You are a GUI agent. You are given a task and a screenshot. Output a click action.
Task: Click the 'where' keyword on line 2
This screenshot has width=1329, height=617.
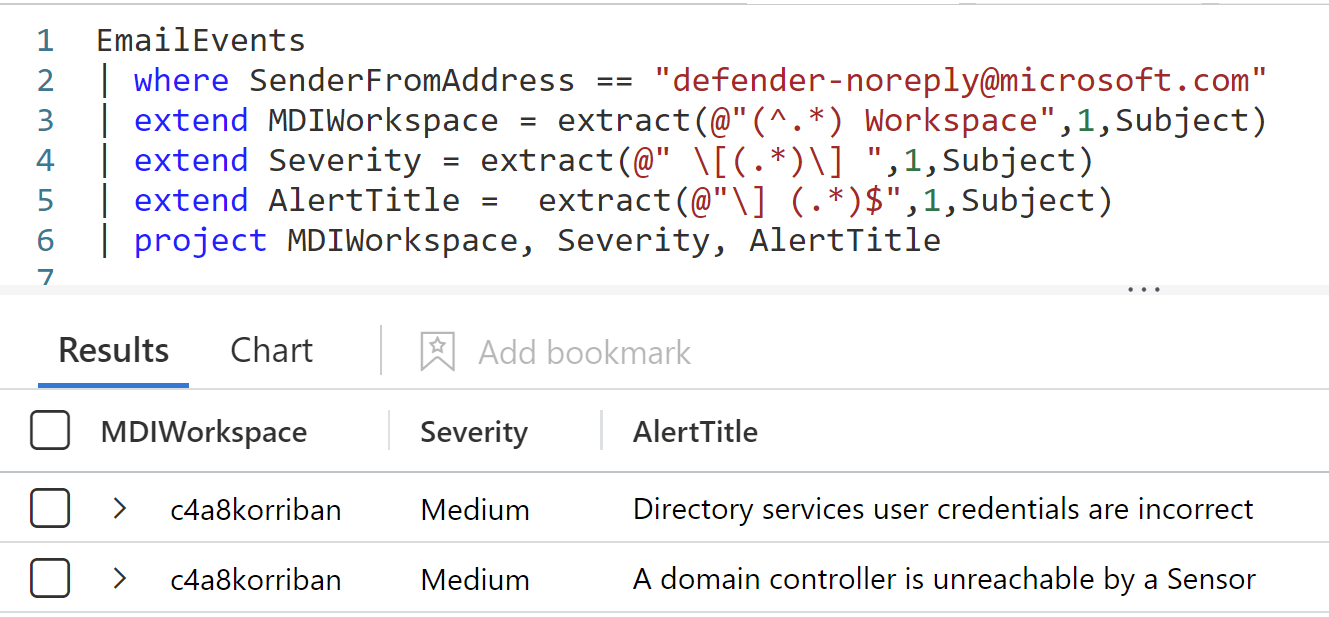click(181, 80)
